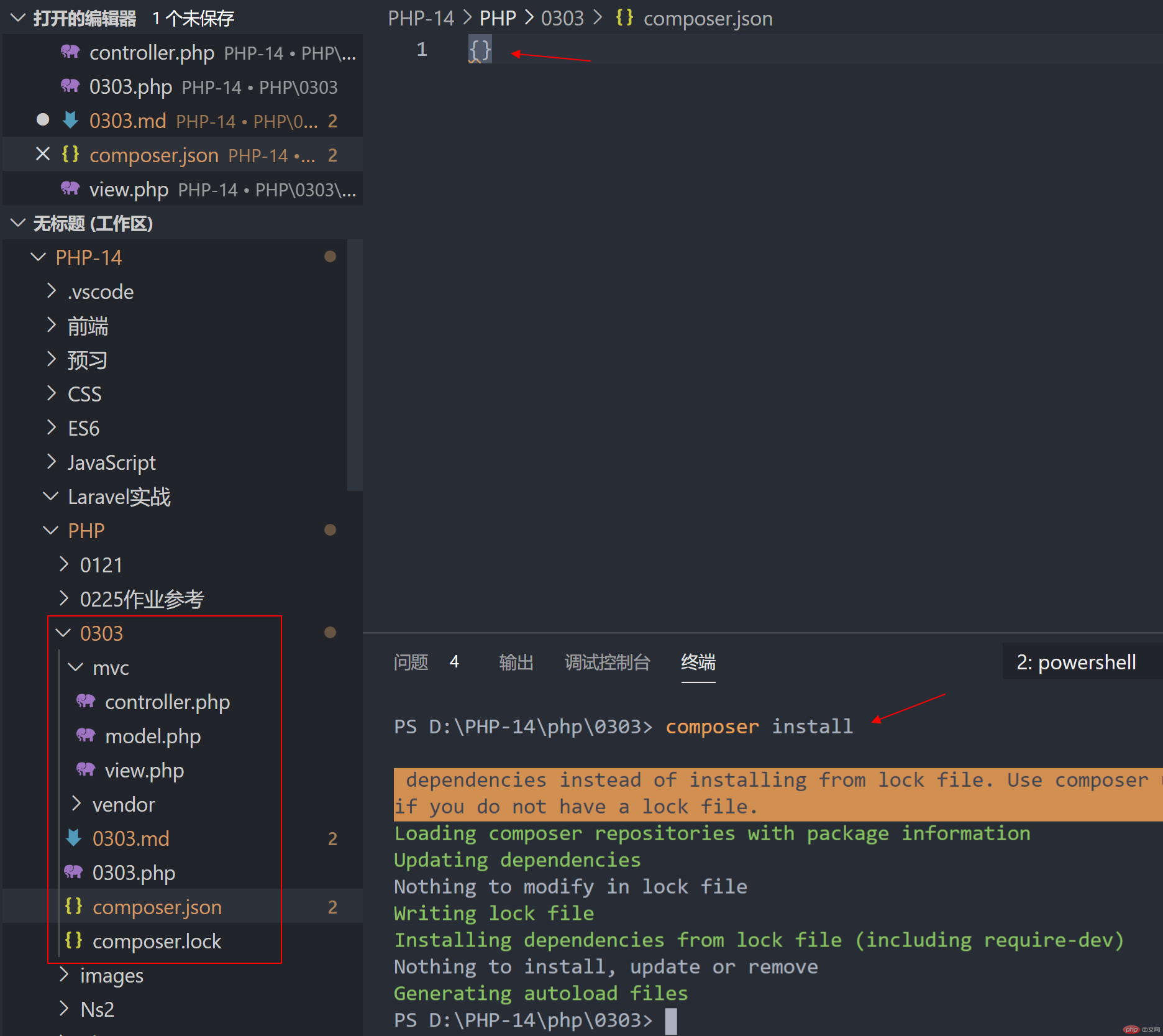The height and width of the screenshot is (1036, 1163).
Task: Collapse the Laravel实战 folder
Action: click(x=51, y=497)
